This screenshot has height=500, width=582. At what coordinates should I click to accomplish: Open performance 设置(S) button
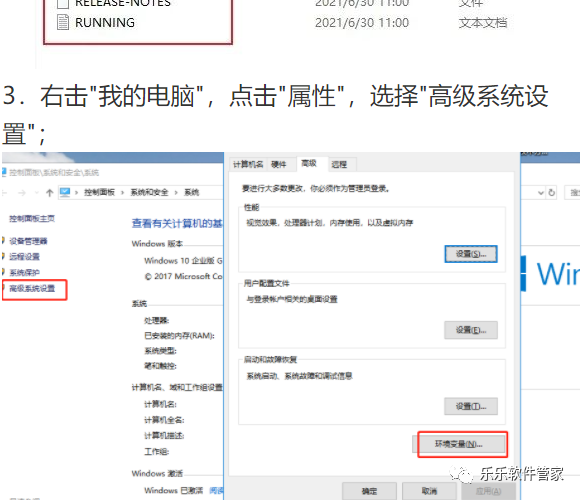click(471, 254)
